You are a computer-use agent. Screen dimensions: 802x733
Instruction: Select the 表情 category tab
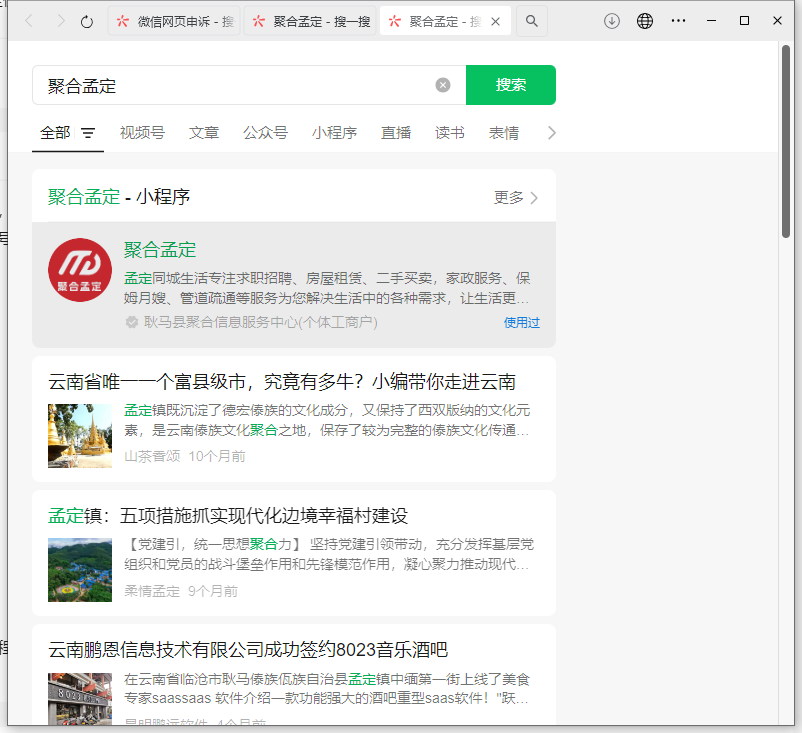(504, 133)
